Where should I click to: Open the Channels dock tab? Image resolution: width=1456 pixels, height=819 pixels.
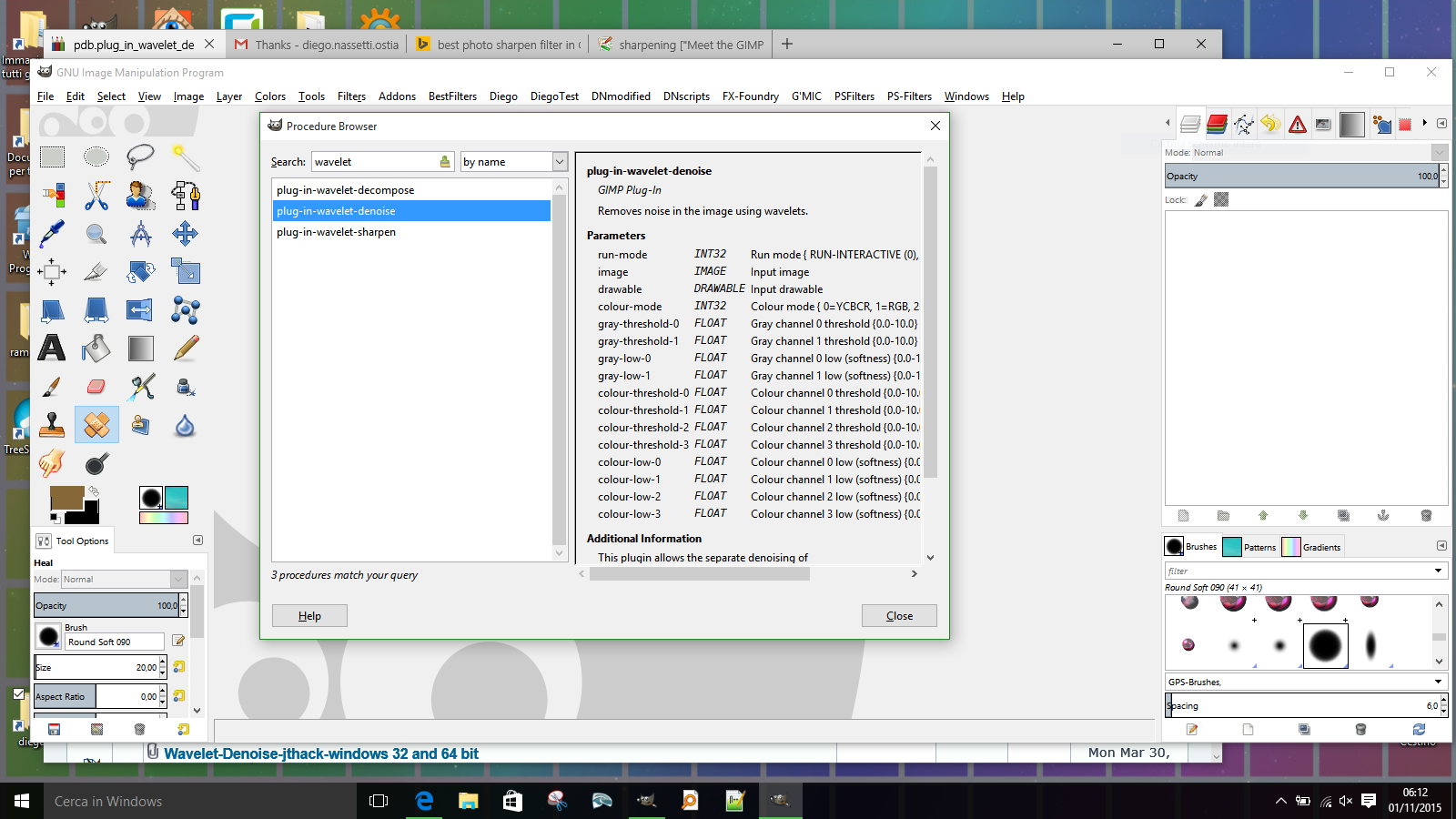(x=1217, y=124)
